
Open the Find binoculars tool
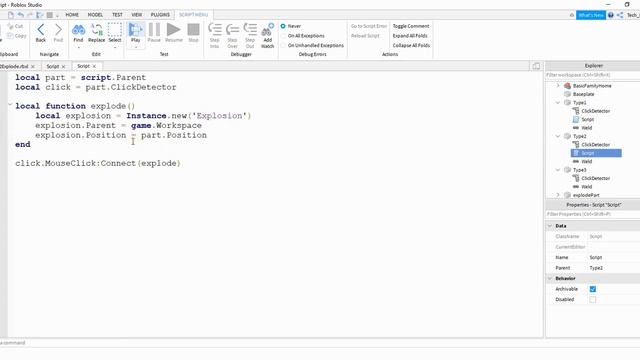pyautogui.click(x=78, y=33)
